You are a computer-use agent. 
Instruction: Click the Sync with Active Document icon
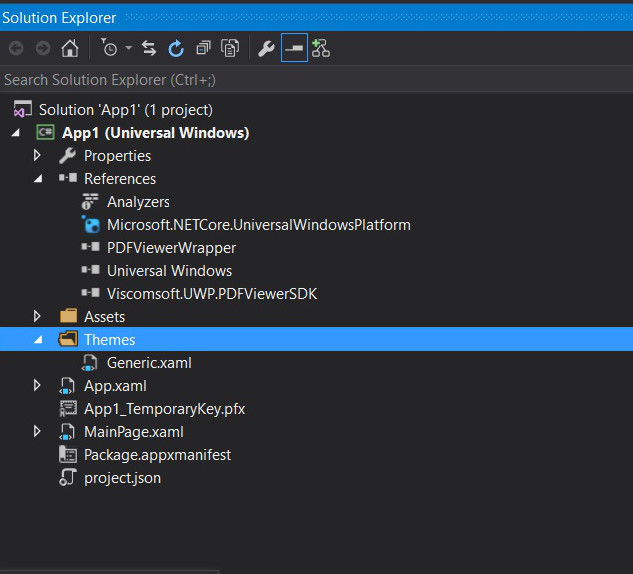(149, 48)
